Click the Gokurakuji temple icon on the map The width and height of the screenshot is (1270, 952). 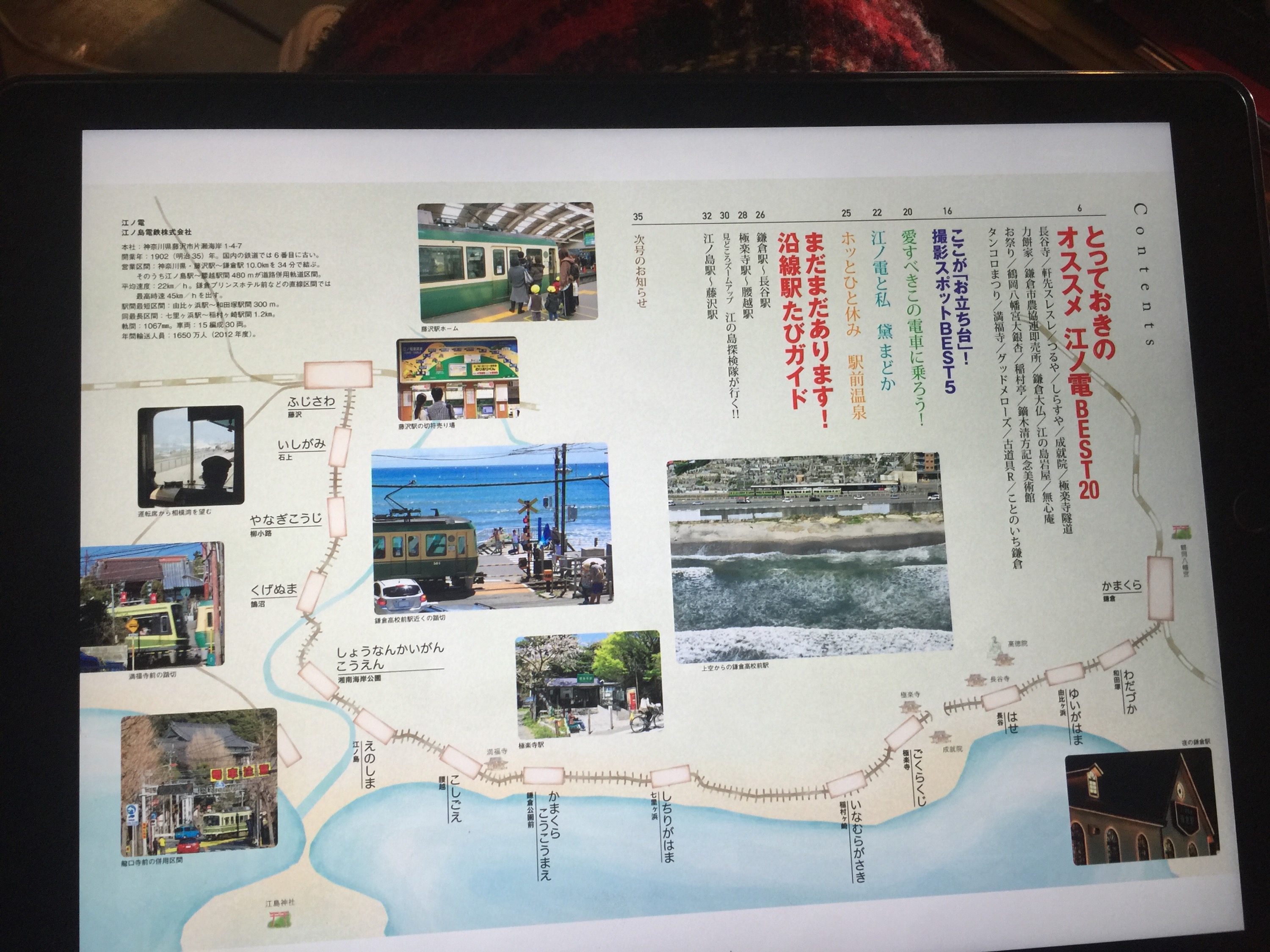tap(910, 707)
